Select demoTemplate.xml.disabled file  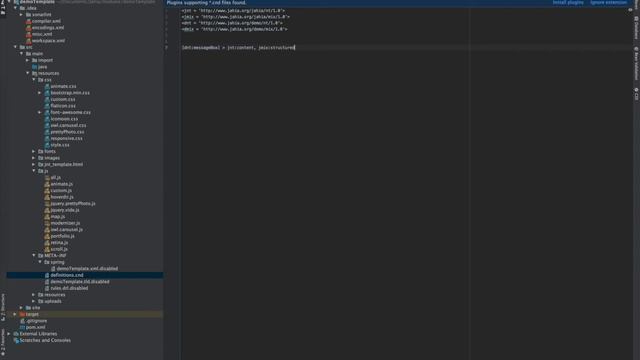[87, 269]
